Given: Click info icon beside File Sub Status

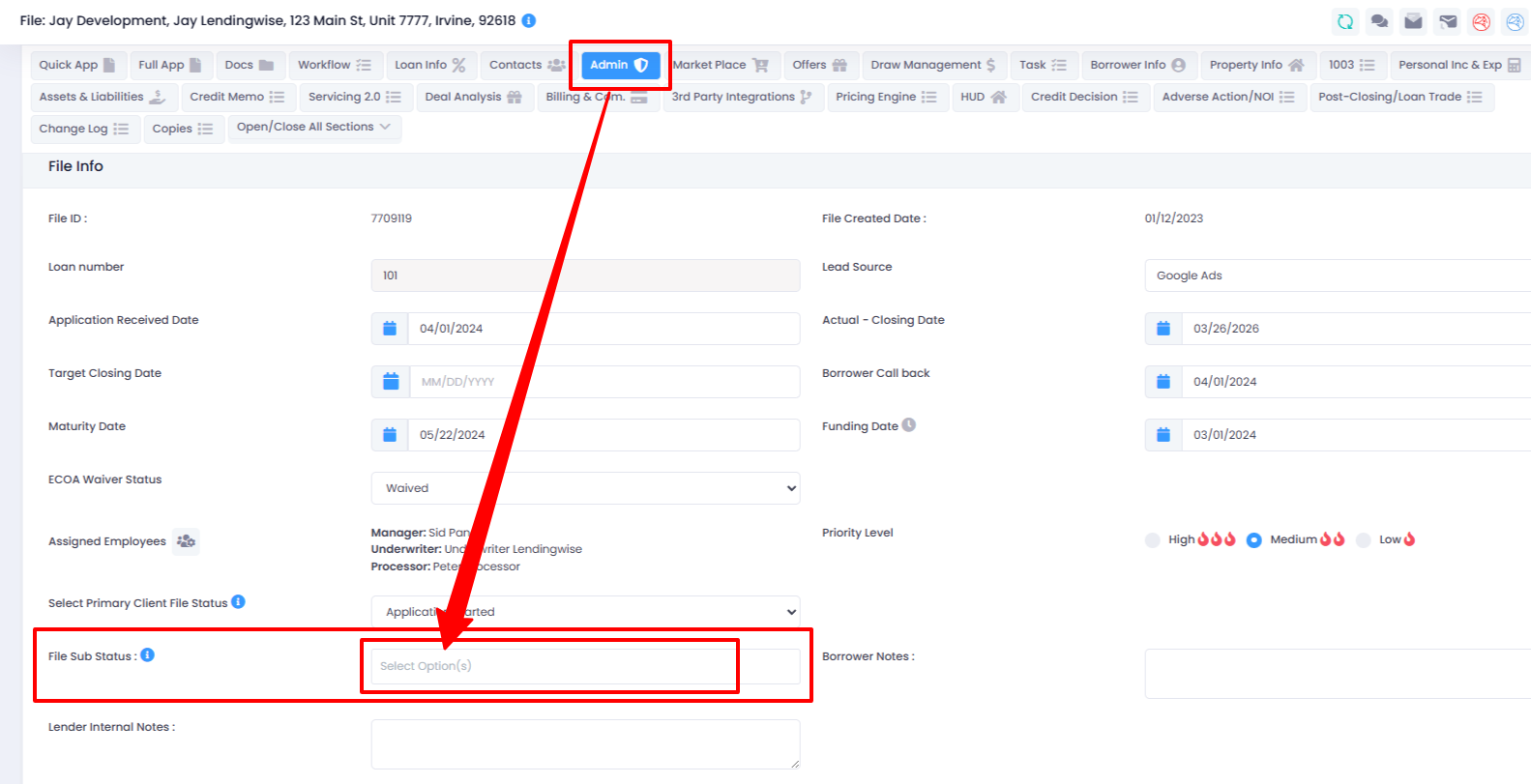Looking at the screenshot, I should [x=147, y=655].
